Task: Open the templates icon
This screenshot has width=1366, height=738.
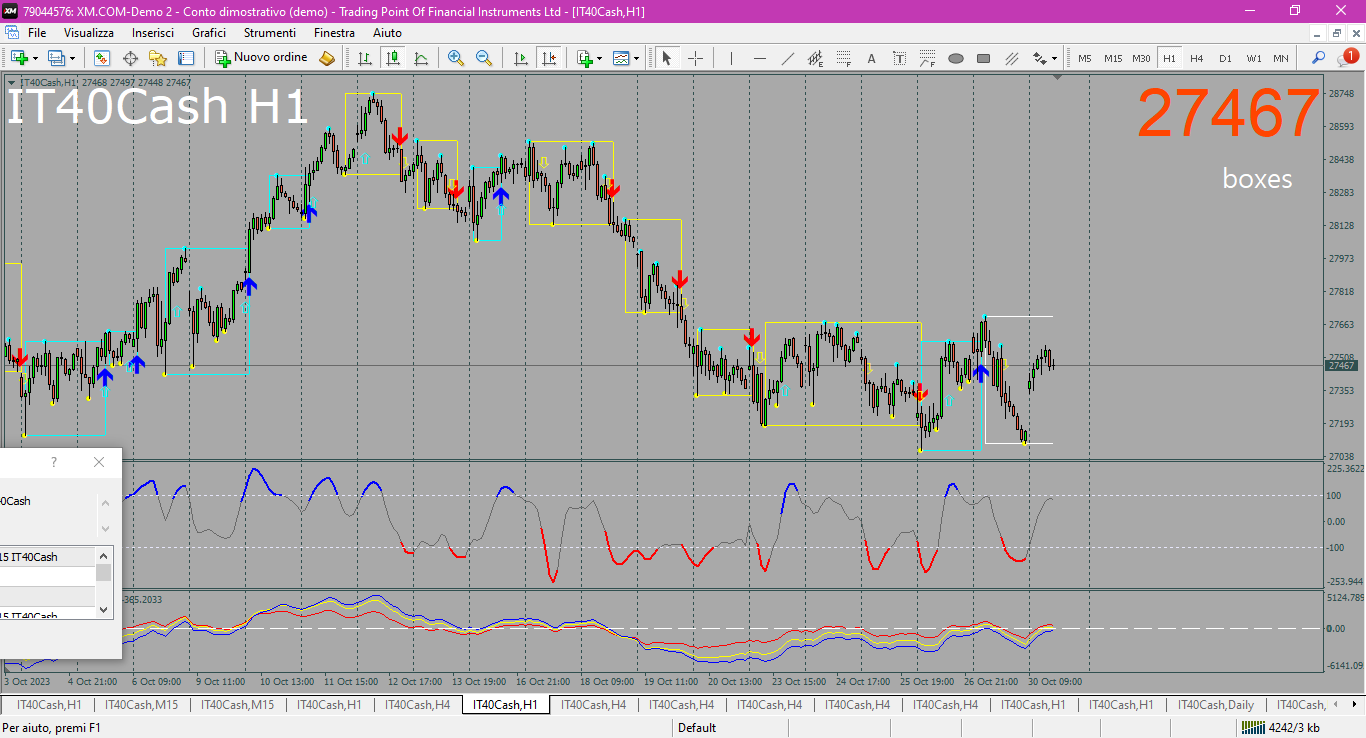Action: pos(621,58)
